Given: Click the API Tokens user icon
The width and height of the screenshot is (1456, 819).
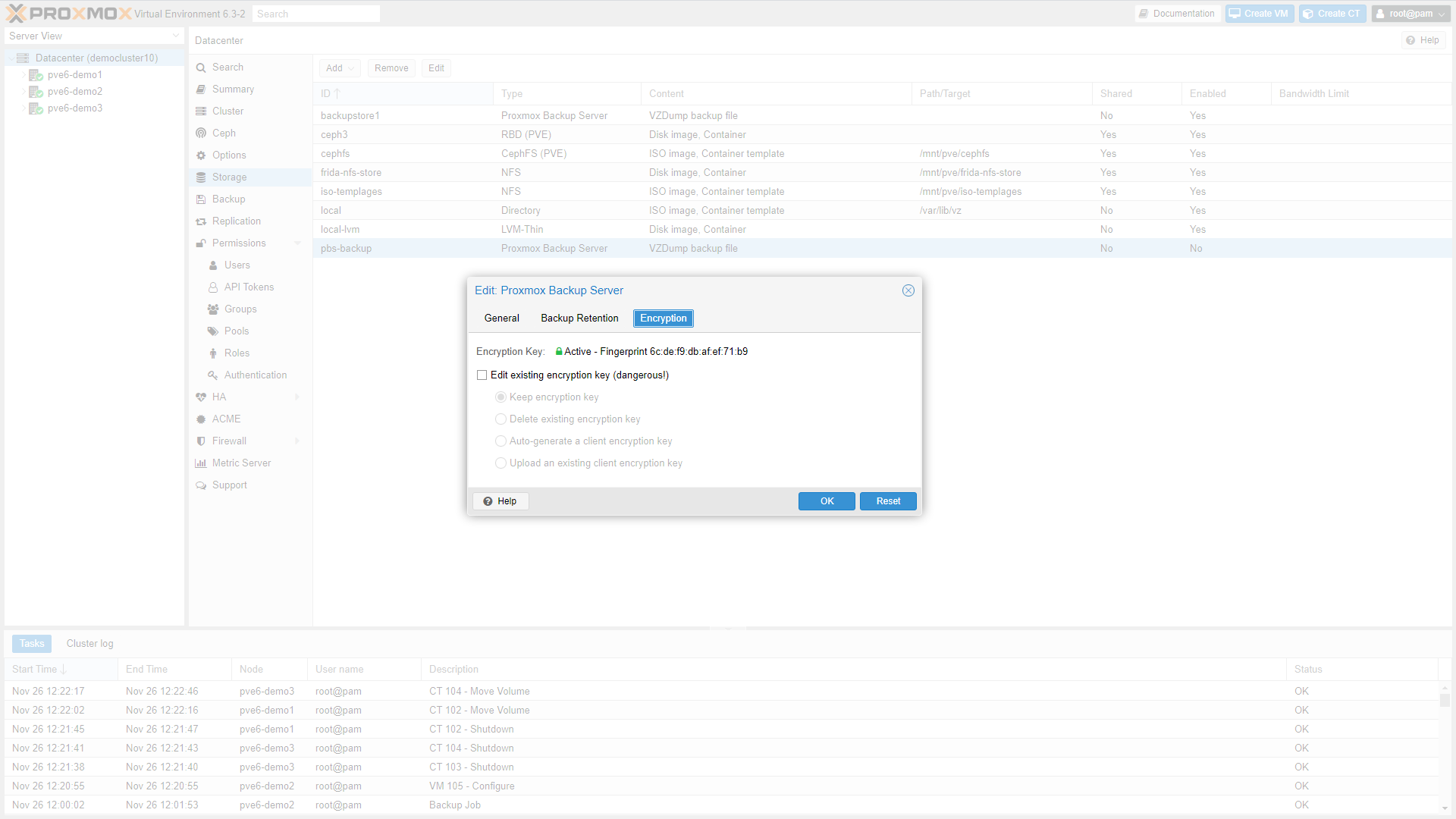Looking at the screenshot, I should point(213,287).
